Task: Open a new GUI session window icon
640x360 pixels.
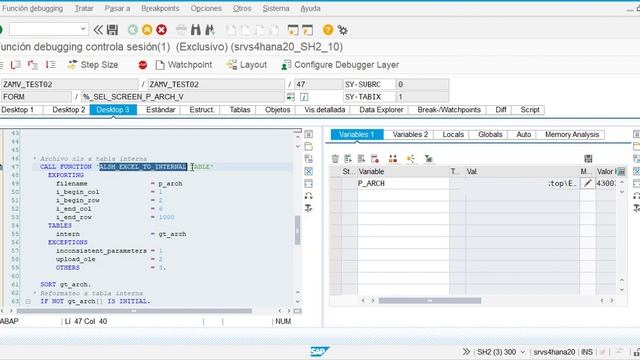Action: 293,30
